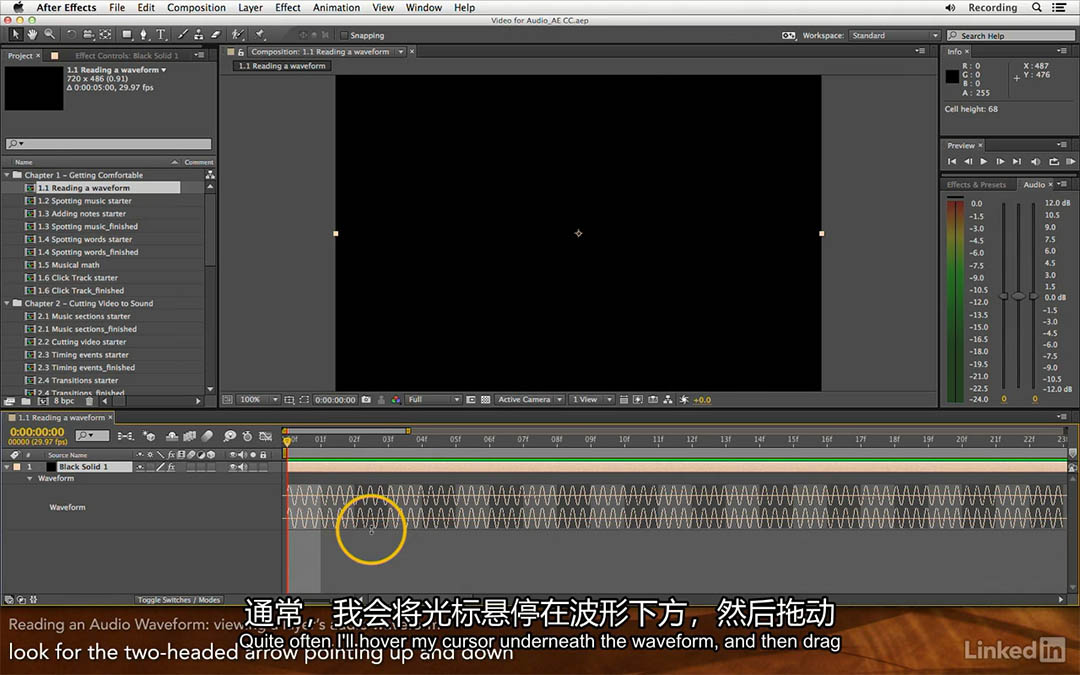Open the Composition menu
Viewport: 1080px width, 675px height.
pos(196,8)
